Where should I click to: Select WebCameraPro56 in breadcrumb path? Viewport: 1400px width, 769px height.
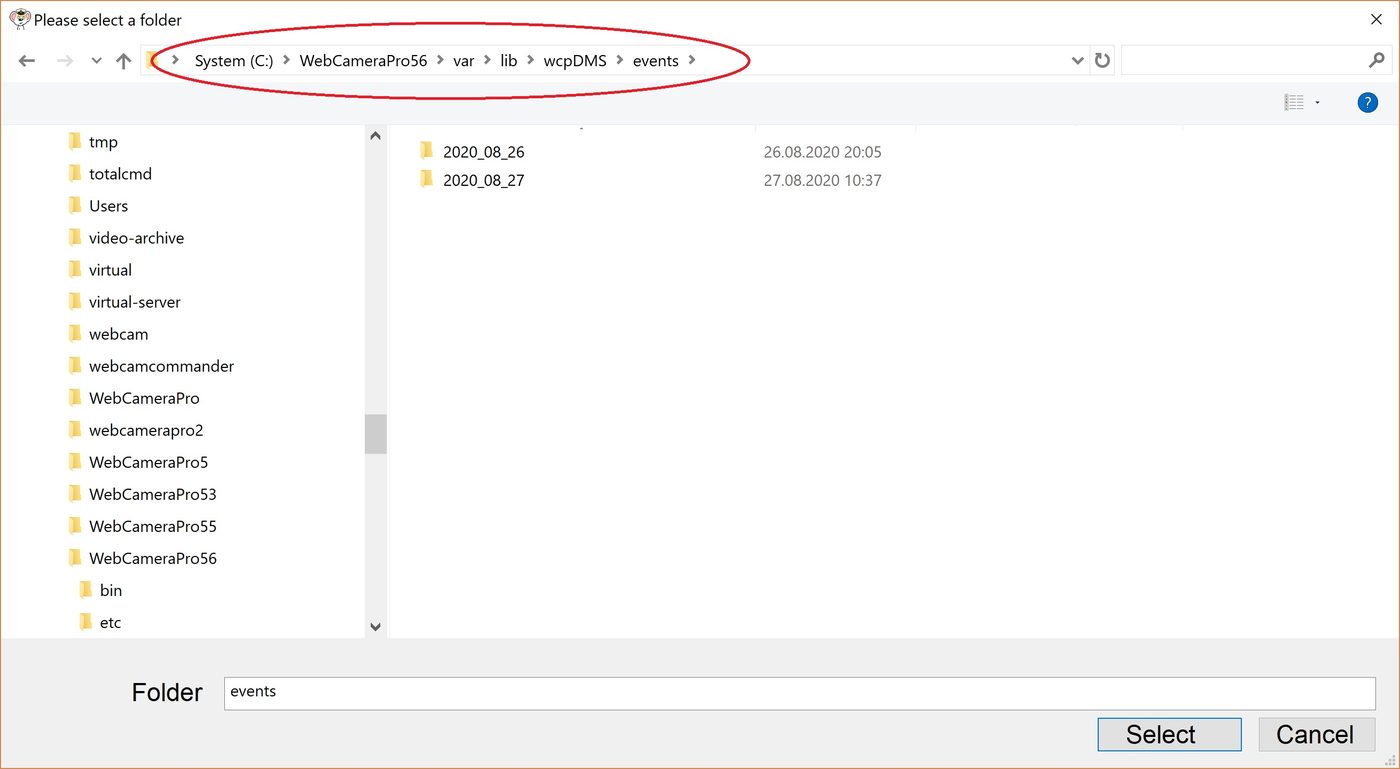pos(363,61)
